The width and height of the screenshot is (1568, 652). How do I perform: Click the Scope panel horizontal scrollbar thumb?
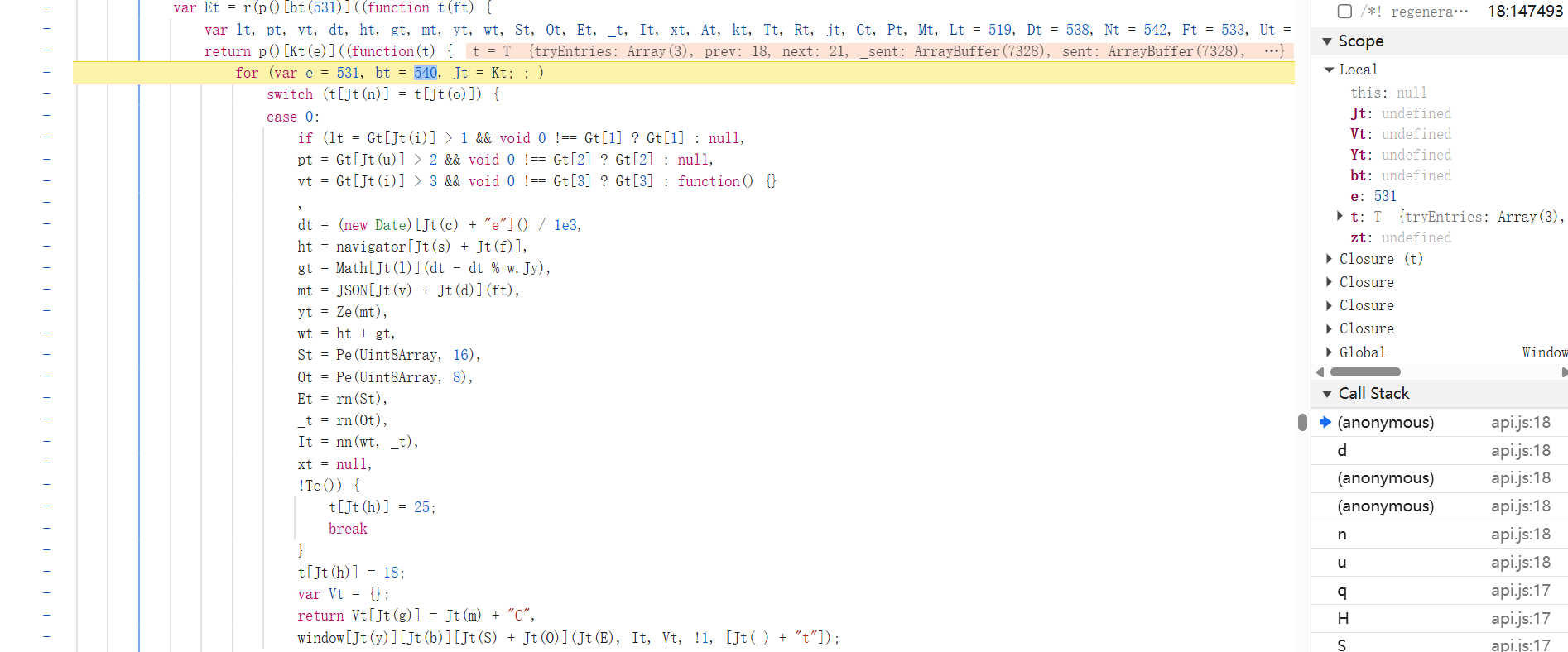point(1364,372)
